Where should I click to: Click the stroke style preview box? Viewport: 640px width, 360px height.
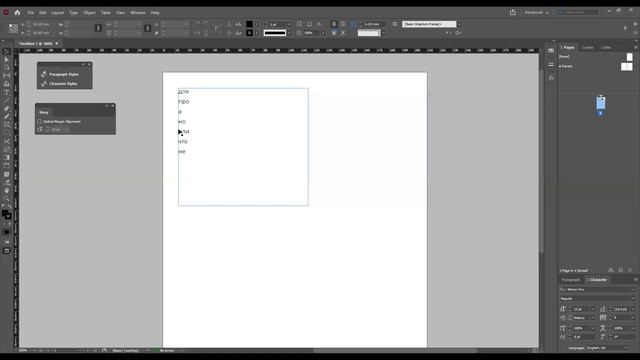pyautogui.click(x=275, y=33)
